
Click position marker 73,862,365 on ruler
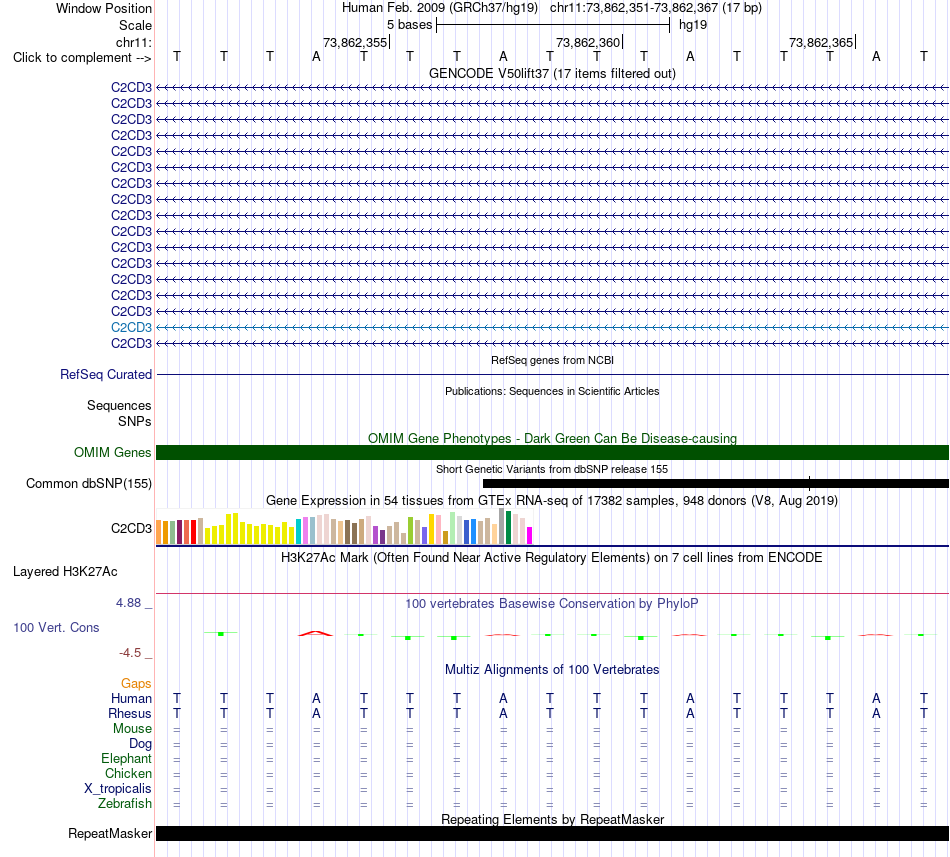[x=821, y=42]
